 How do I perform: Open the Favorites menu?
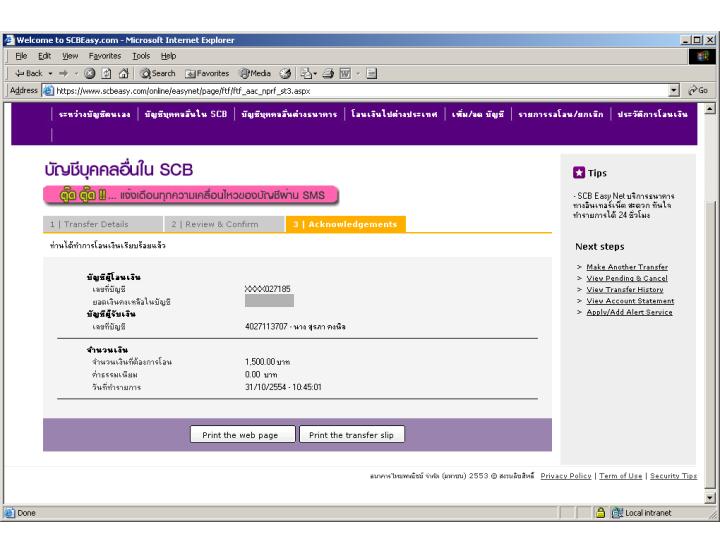[x=105, y=56]
